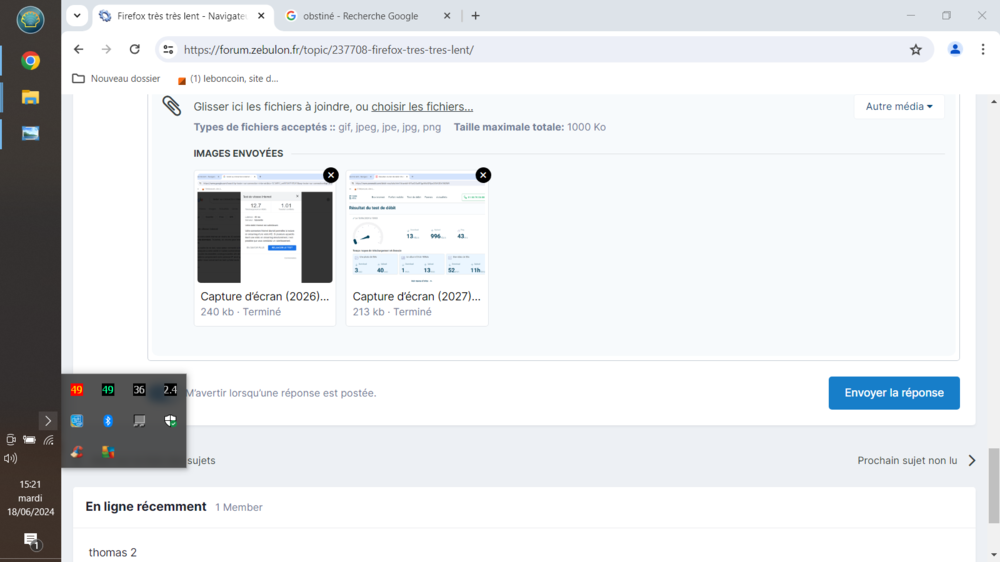Viewport: 1000px width, 562px height.
Task: Remove the Capture d'écran (2026) attachment
Action: coord(330,175)
